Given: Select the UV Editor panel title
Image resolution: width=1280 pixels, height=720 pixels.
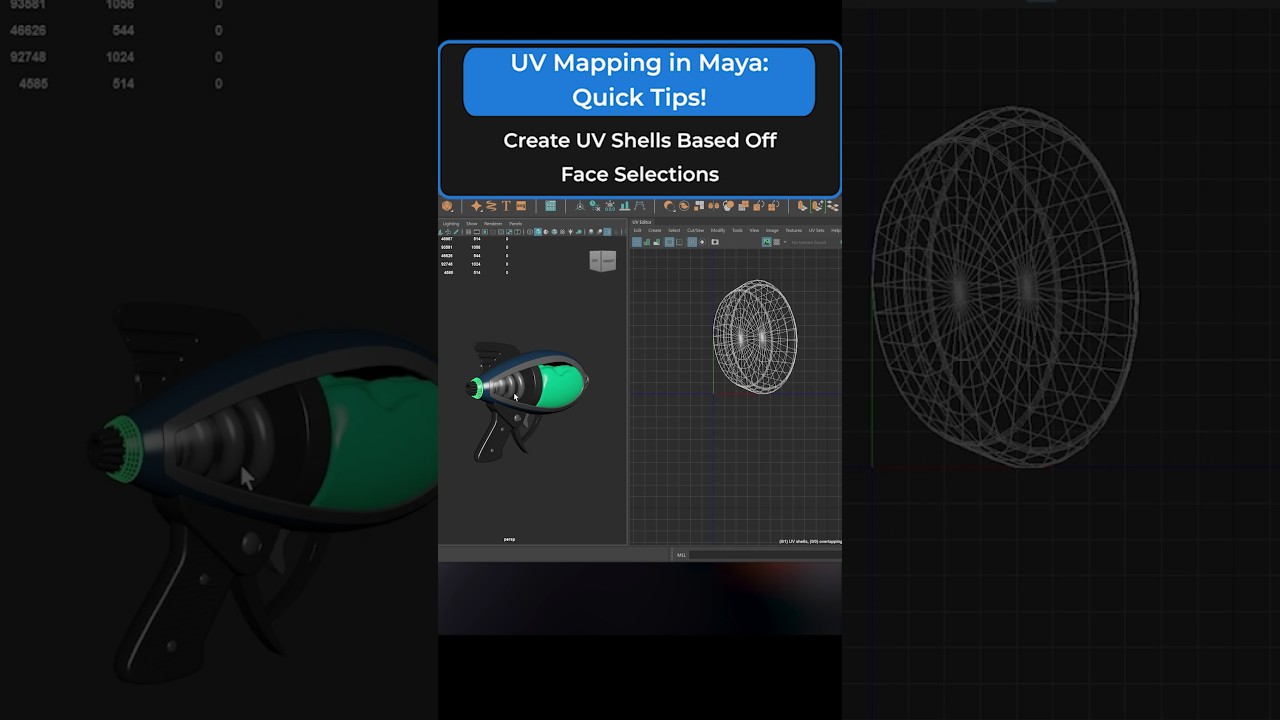Looking at the screenshot, I should pyautogui.click(x=642, y=222).
